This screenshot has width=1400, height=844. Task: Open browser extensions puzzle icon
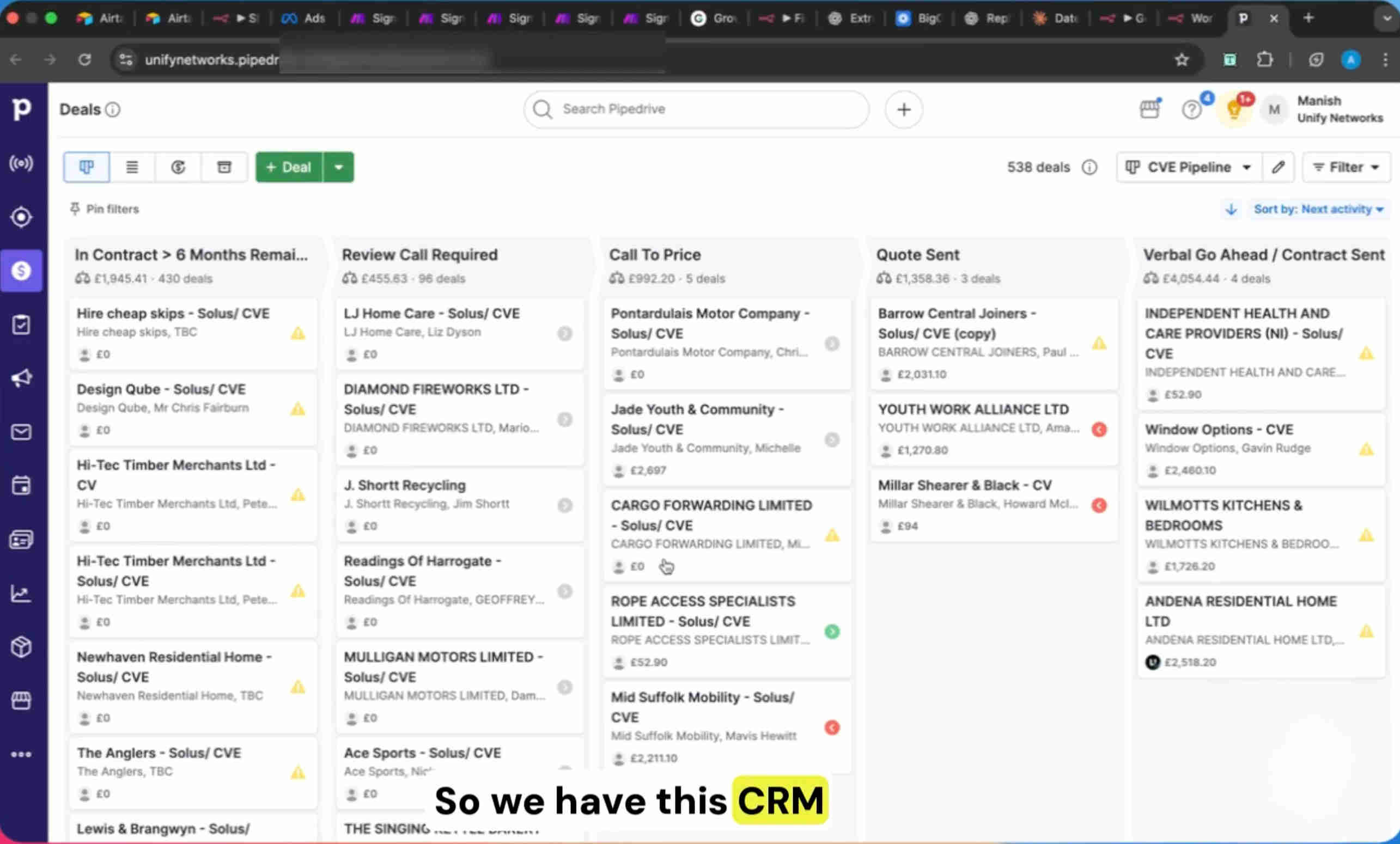1265,60
